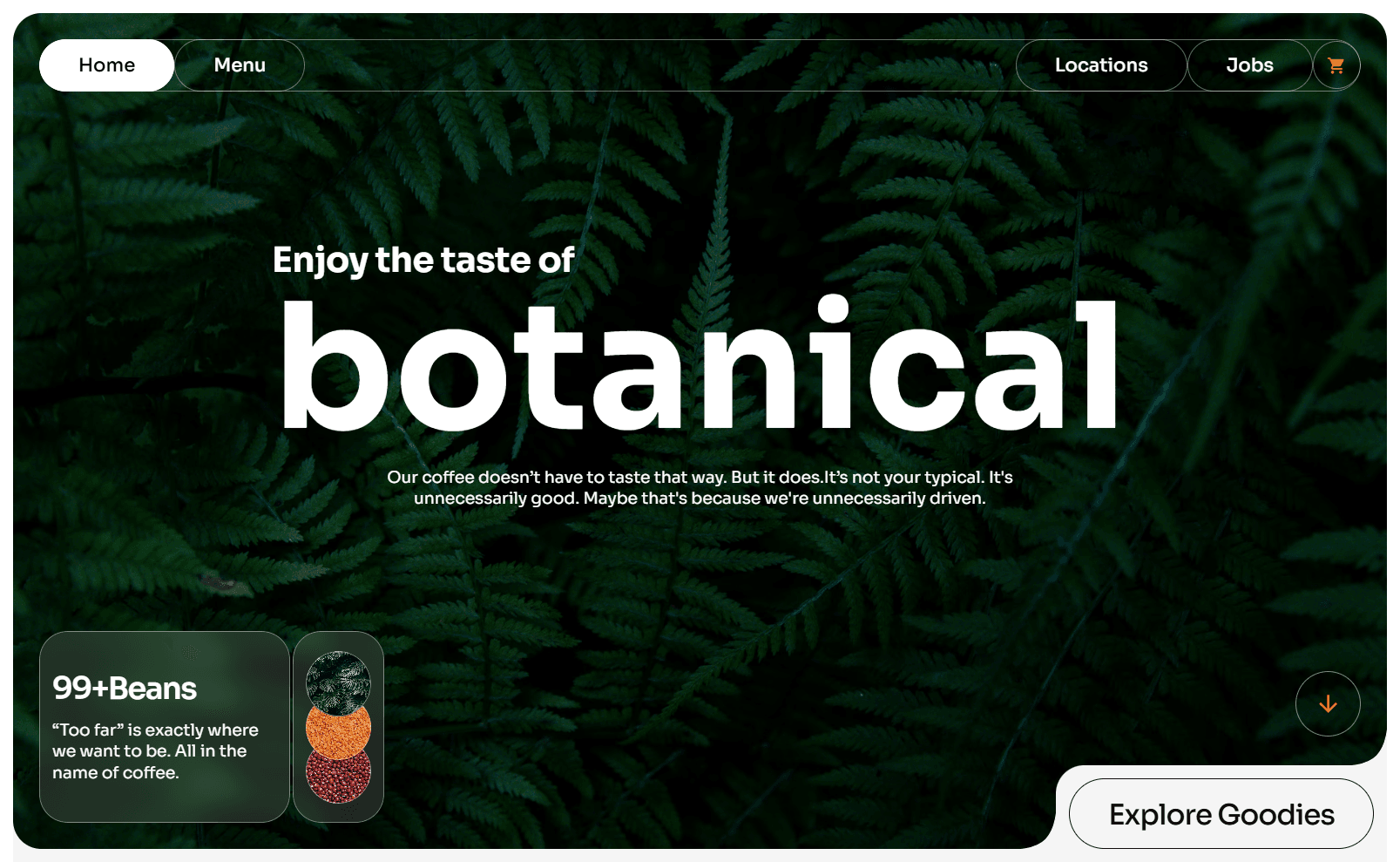Open the shopping cart

coord(1336,65)
